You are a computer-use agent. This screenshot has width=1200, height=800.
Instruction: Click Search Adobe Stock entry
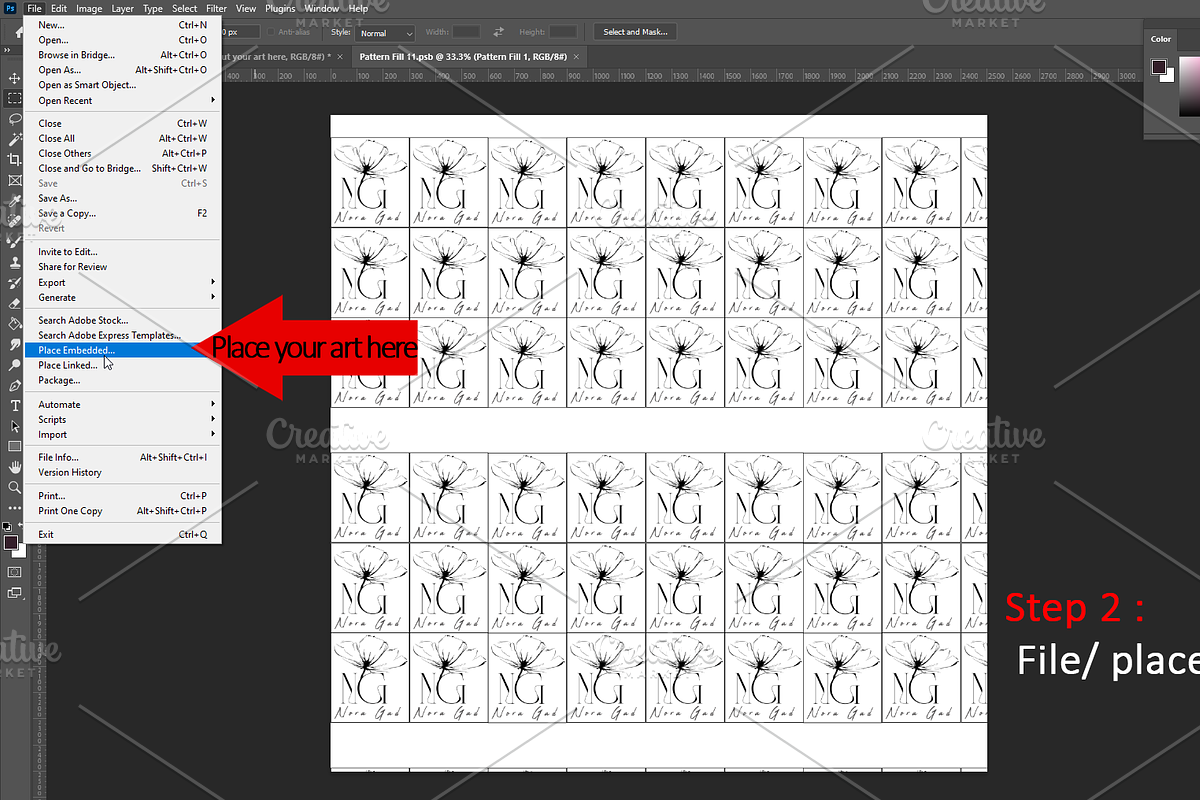pyautogui.click(x=121, y=320)
